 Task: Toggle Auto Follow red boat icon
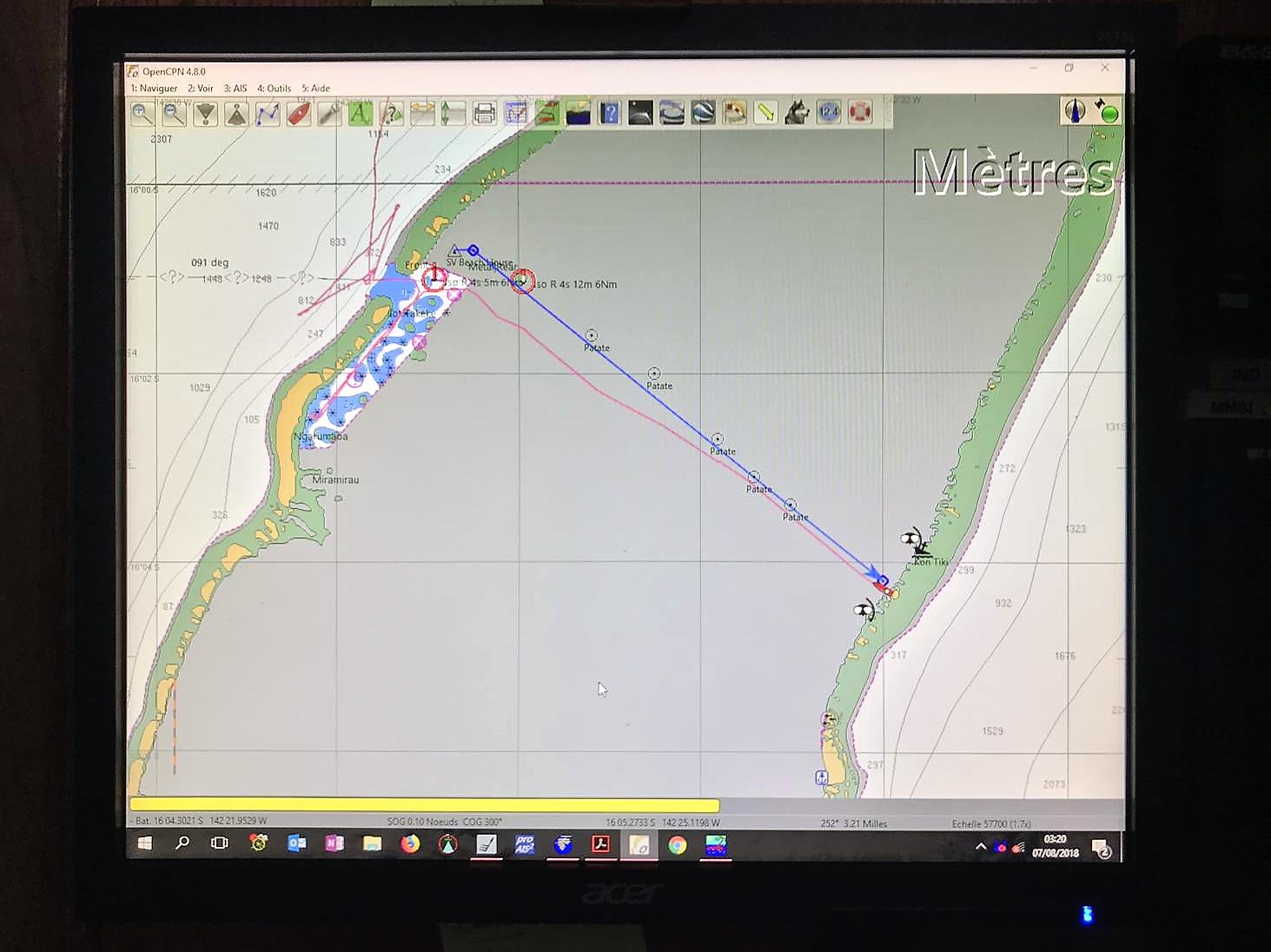[299, 114]
